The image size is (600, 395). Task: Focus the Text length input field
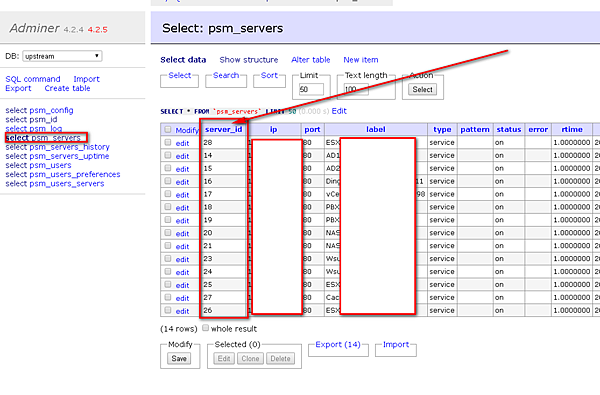tap(356, 90)
